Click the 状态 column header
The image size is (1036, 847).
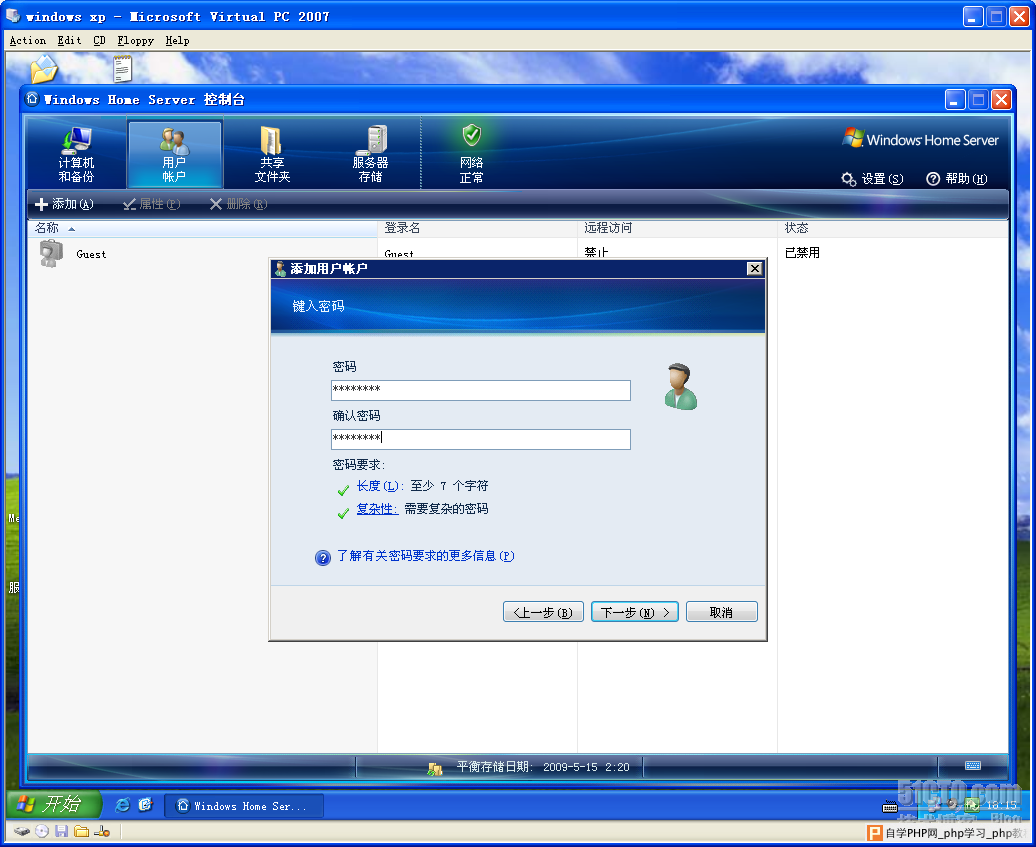[893, 228]
